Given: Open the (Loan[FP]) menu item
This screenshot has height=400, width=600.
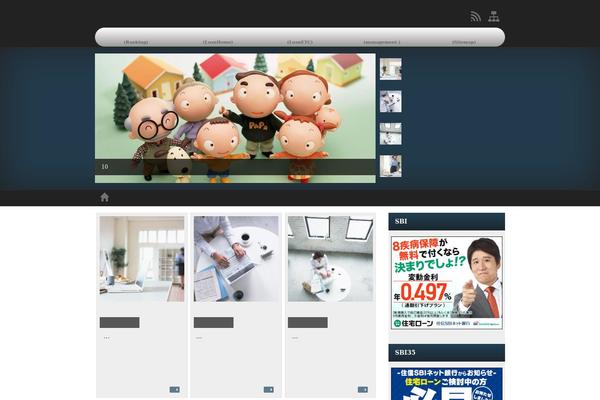Looking at the screenshot, I should pos(300,42).
